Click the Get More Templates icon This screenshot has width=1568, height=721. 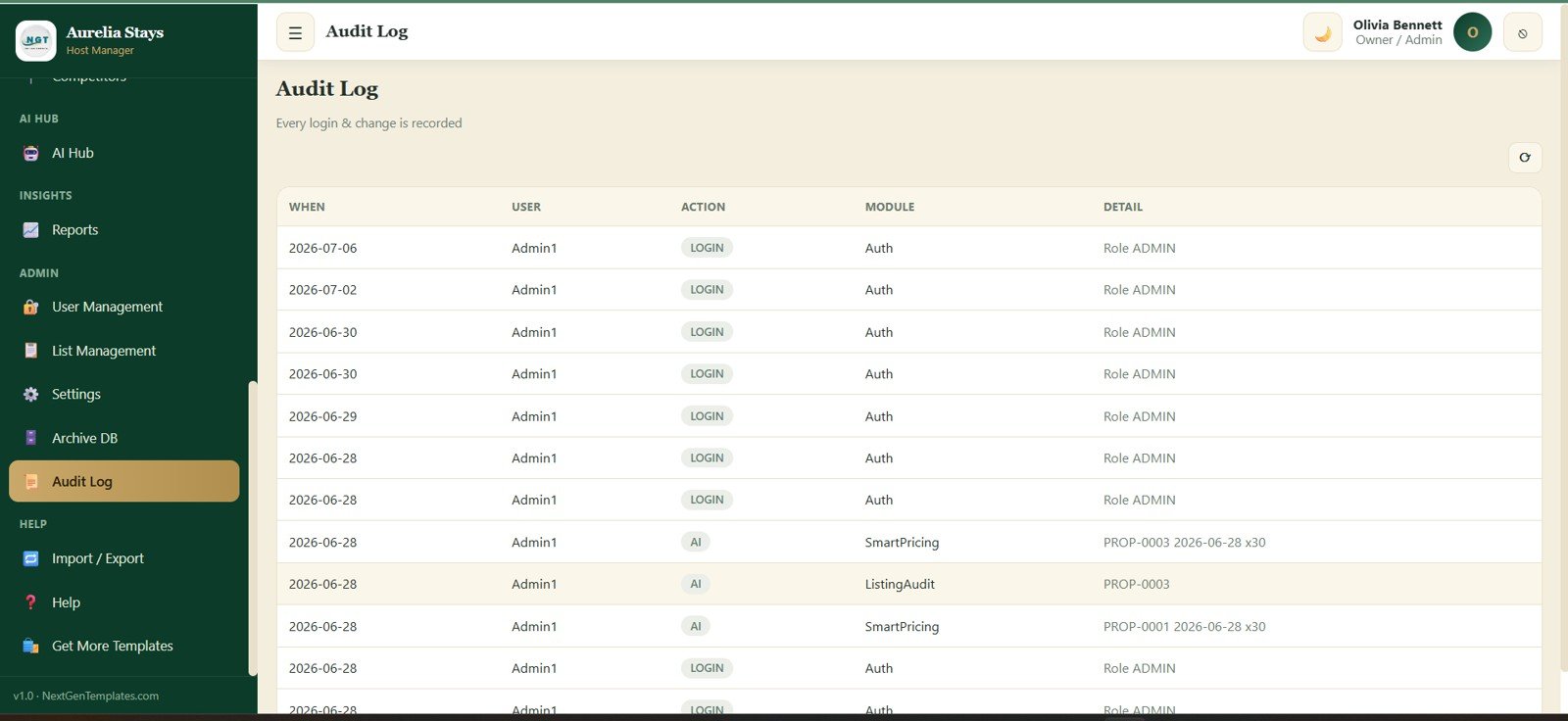(x=31, y=647)
